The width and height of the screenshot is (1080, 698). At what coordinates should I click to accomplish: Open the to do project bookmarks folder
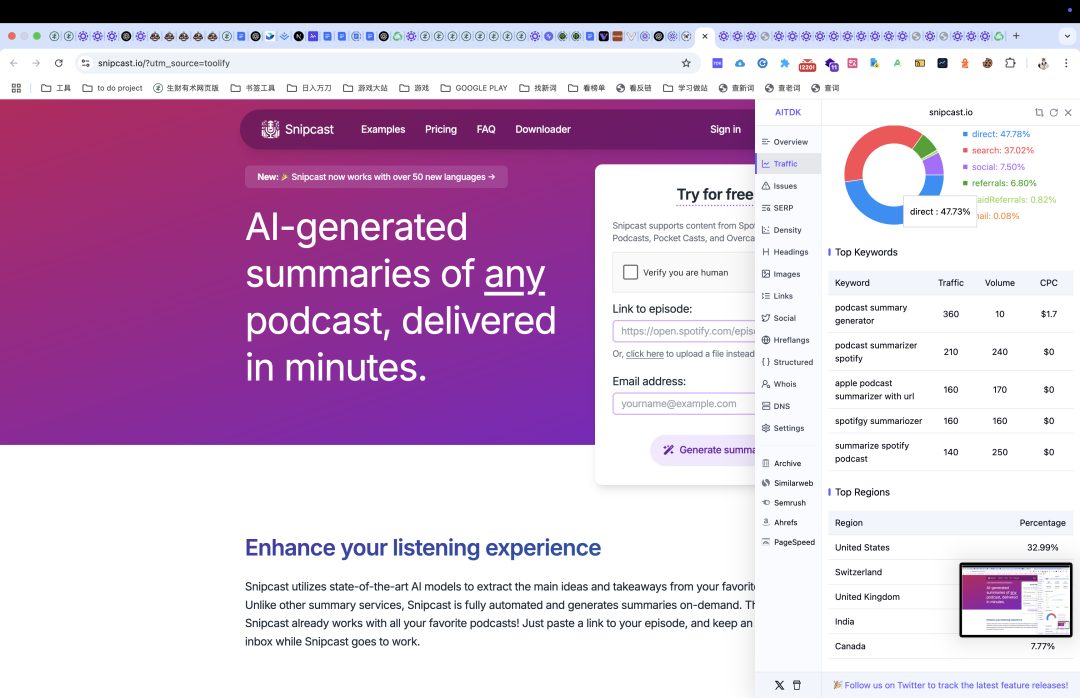(x=112, y=88)
